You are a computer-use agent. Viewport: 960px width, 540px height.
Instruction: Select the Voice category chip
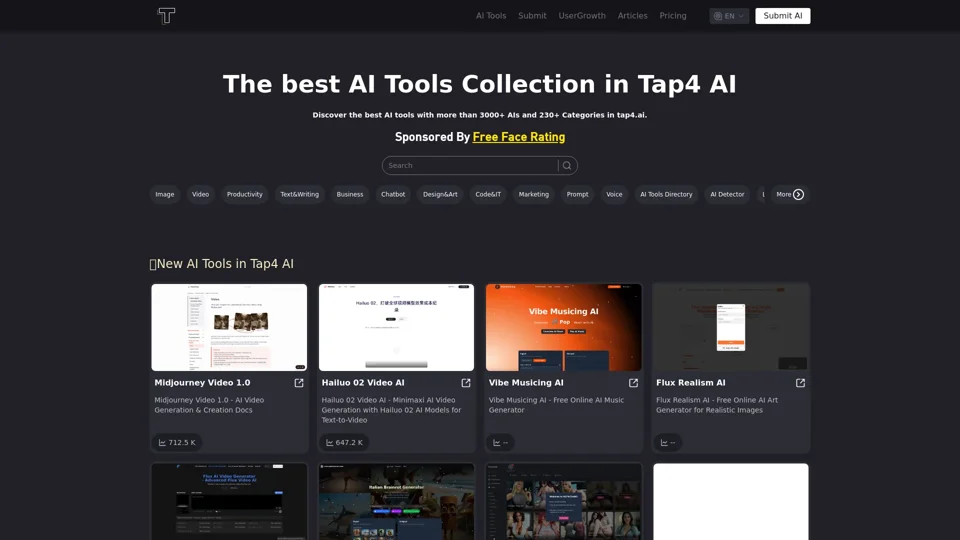coord(614,195)
